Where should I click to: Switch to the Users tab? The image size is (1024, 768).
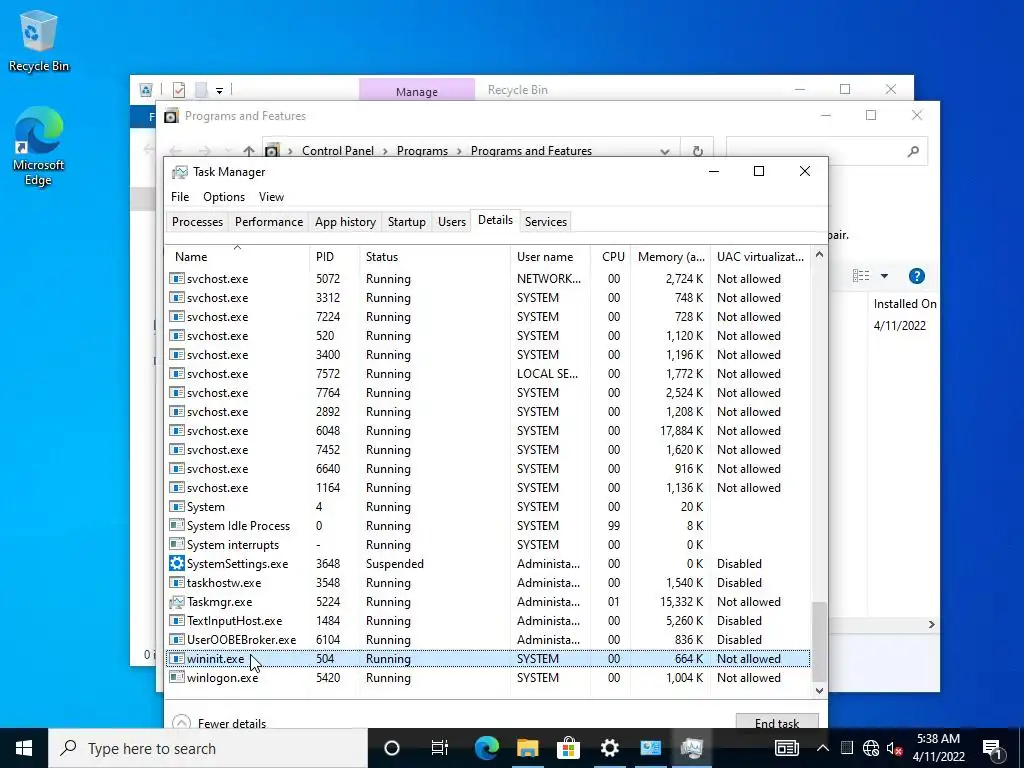(x=452, y=222)
